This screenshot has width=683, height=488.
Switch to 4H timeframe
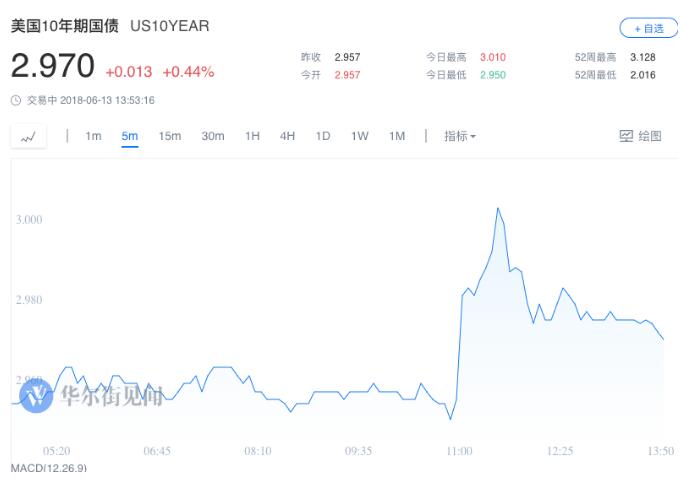click(287, 136)
